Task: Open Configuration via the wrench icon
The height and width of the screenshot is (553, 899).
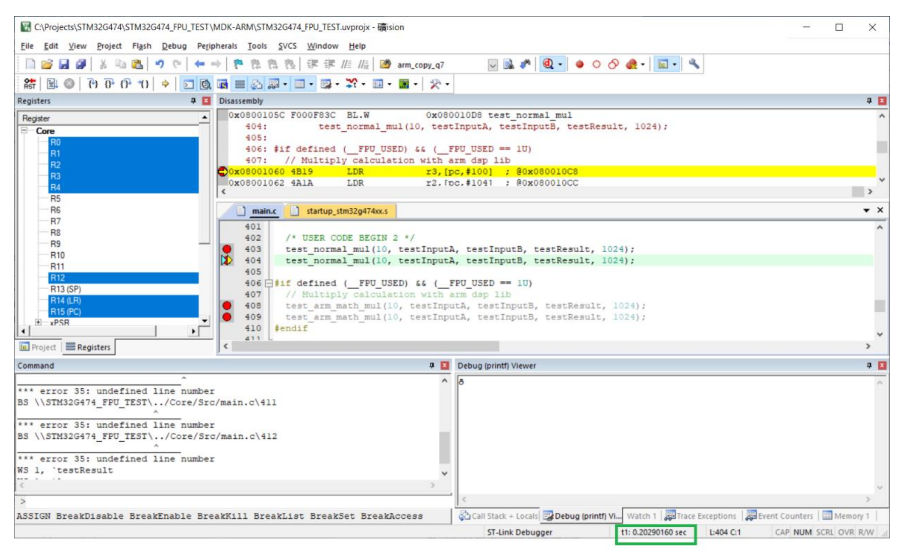Action: pos(694,64)
